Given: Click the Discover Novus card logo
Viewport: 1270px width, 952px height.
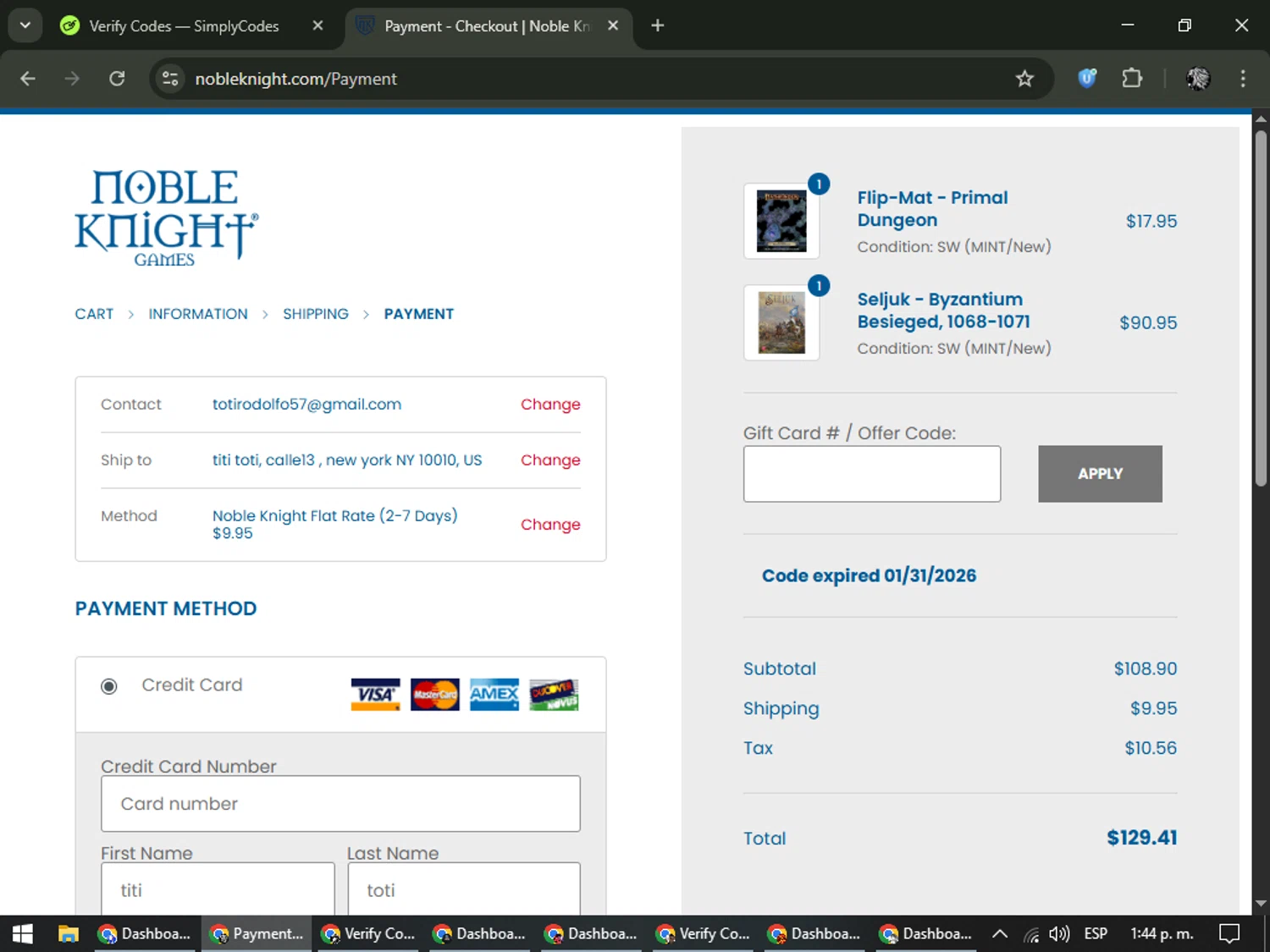Looking at the screenshot, I should pyautogui.click(x=554, y=695).
